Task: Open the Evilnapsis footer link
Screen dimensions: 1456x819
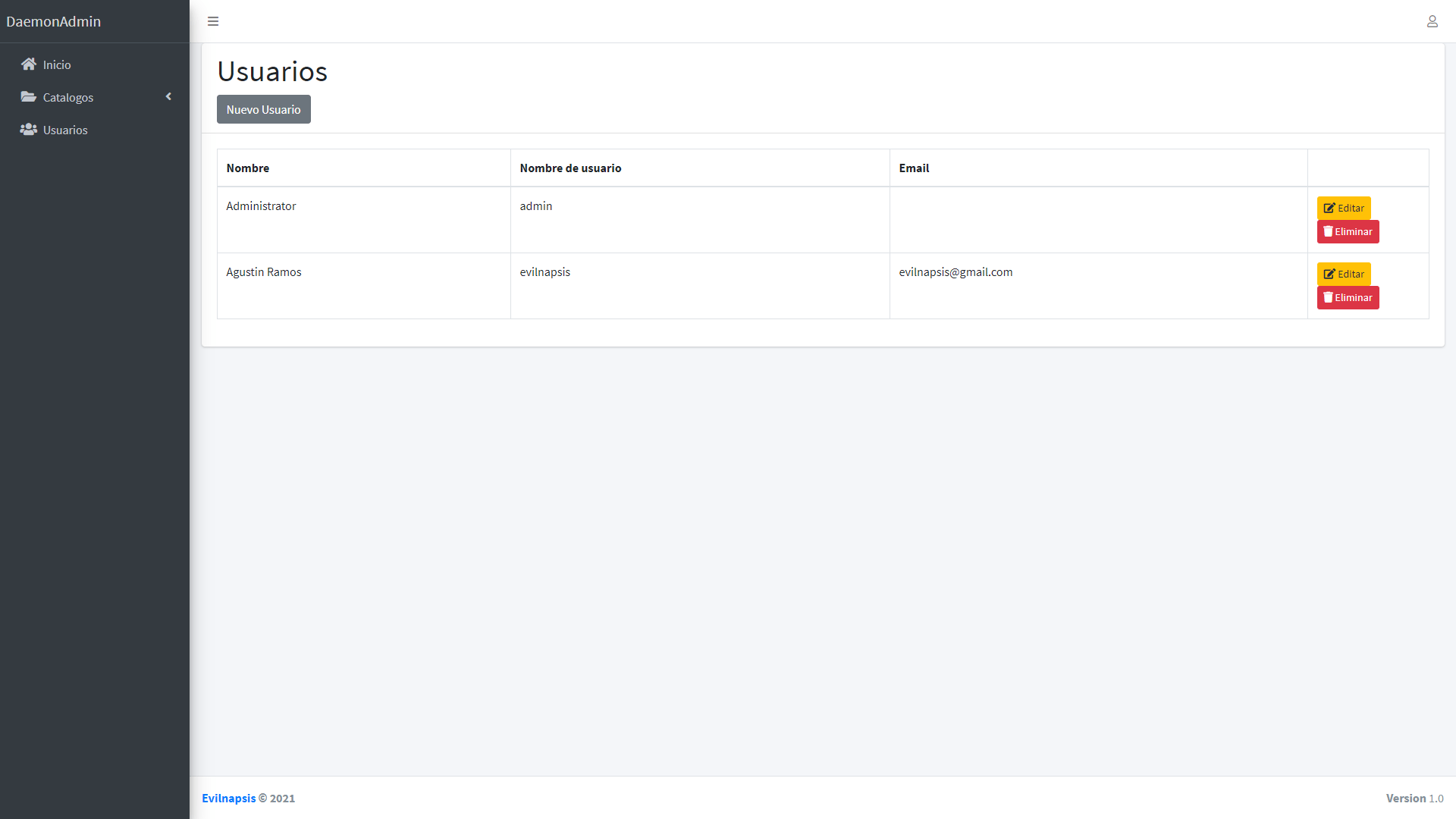Action: (228, 798)
